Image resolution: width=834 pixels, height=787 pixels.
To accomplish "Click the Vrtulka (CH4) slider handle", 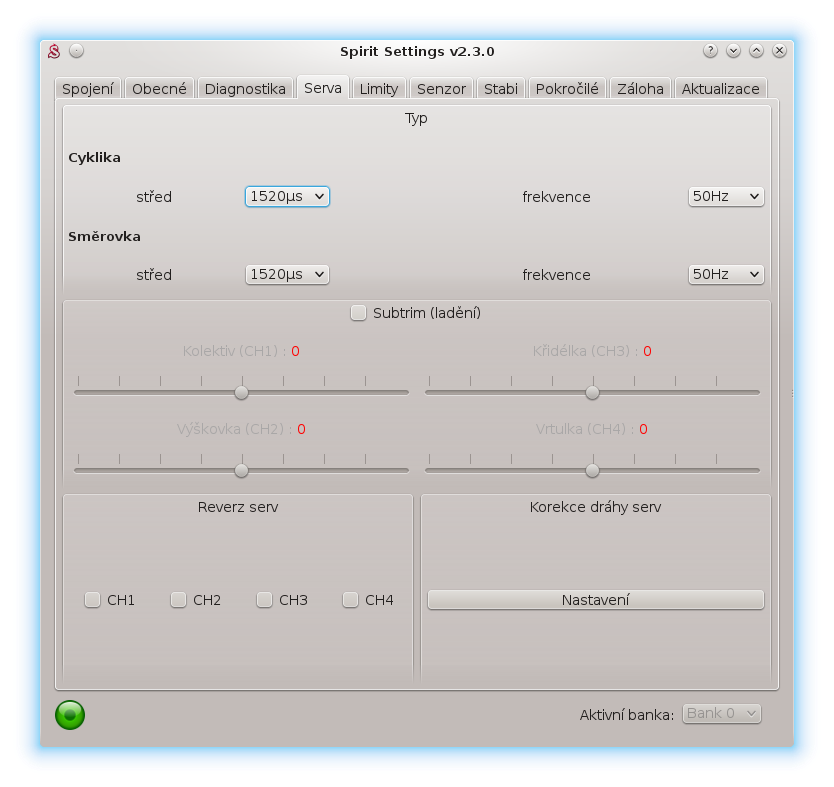I will pyautogui.click(x=592, y=470).
